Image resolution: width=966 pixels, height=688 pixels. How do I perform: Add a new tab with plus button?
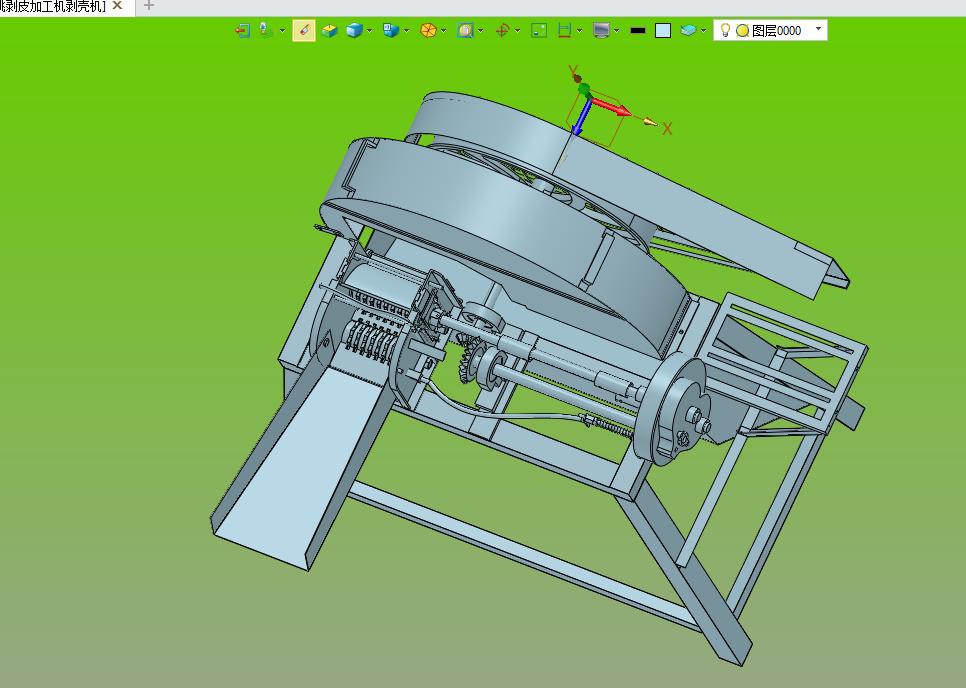148,6
